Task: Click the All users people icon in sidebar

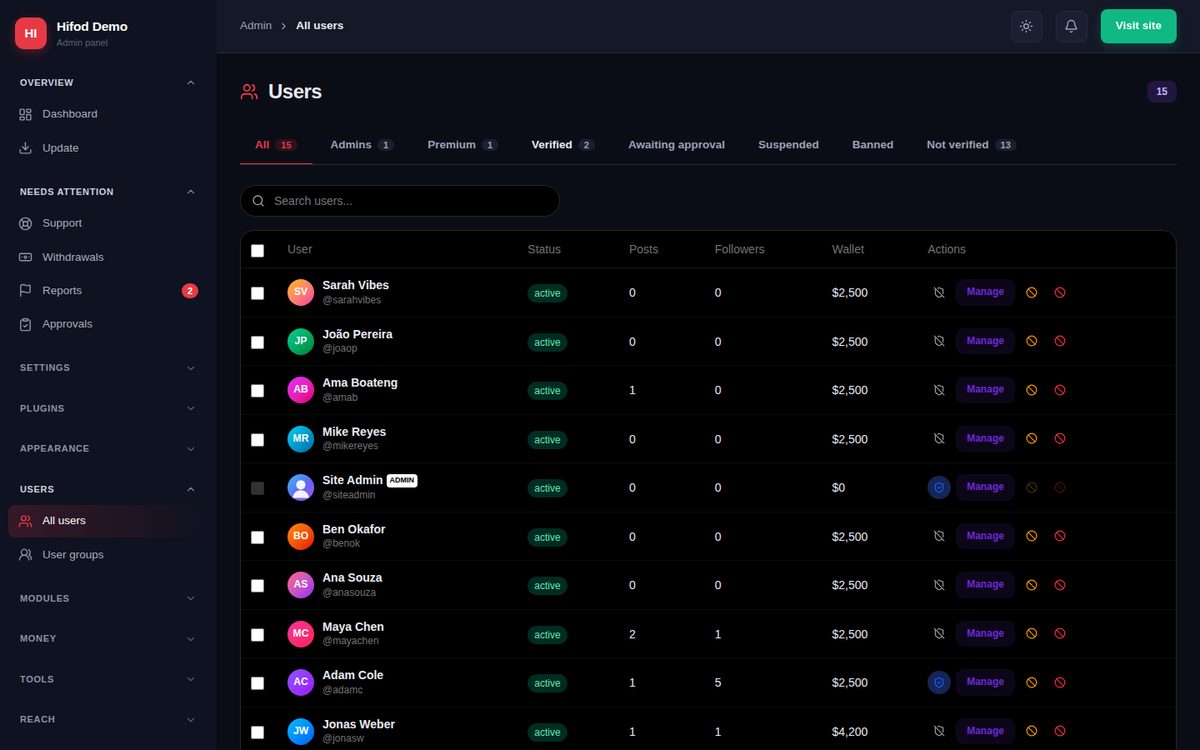Action: (26, 521)
